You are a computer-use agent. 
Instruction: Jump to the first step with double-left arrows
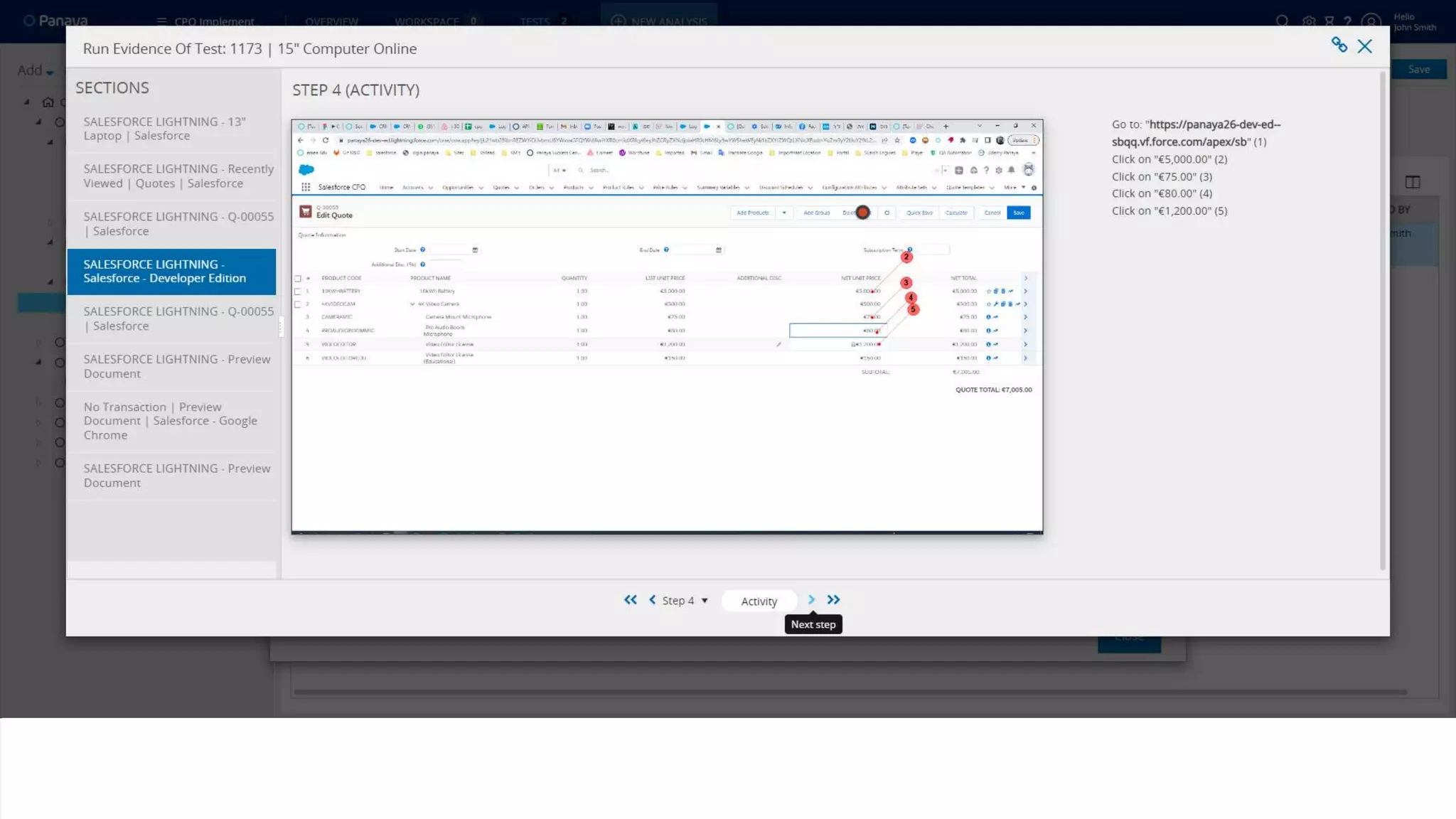coord(630,600)
